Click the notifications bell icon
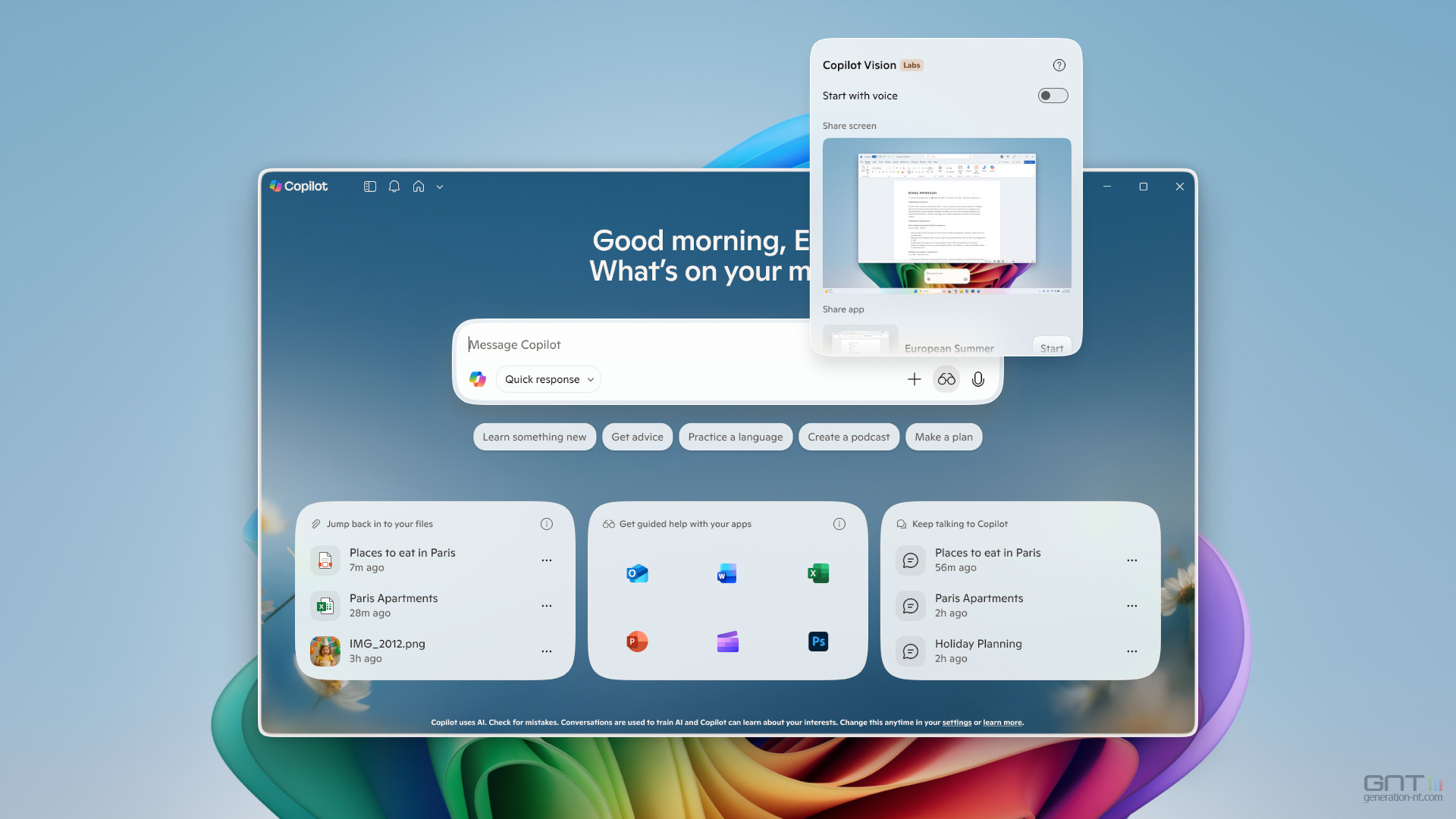 (x=394, y=187)
